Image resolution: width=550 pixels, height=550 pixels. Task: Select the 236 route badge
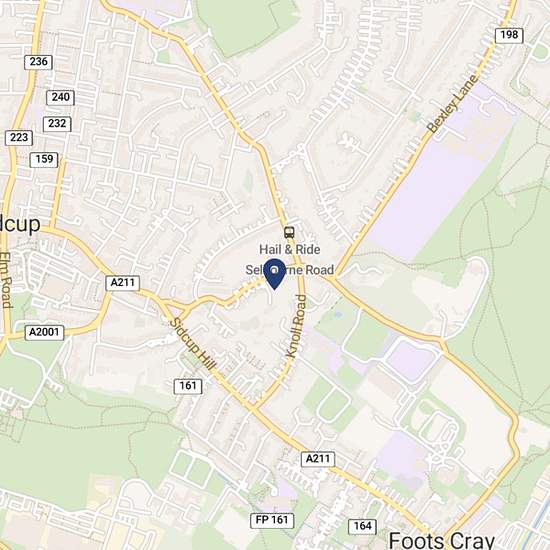click(39, 62)
